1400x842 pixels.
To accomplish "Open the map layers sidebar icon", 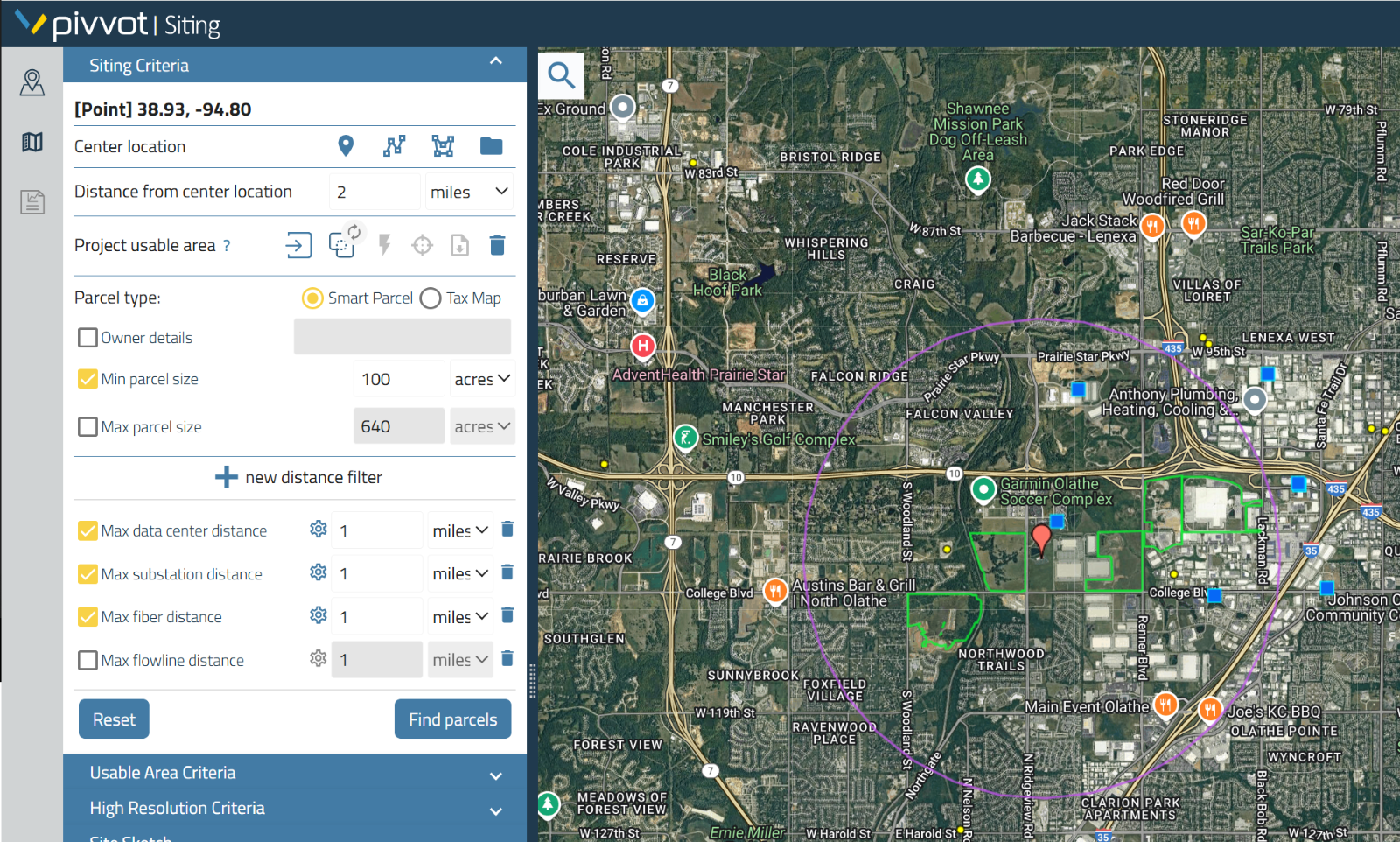I will [x=32, y=142].
